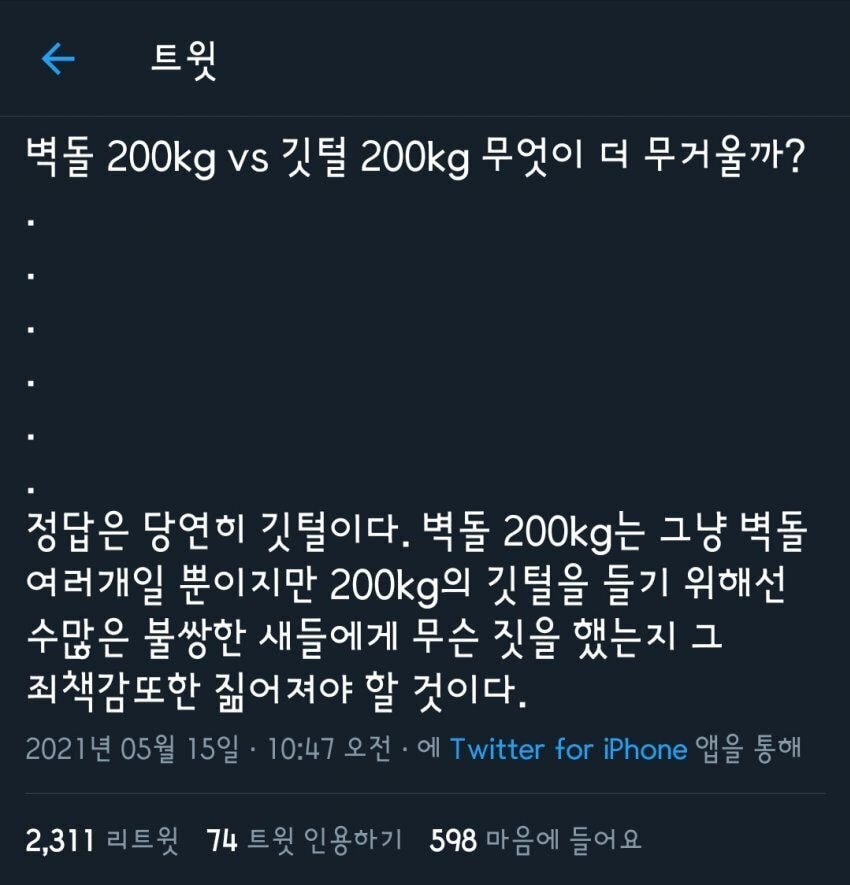Image resolution: width=850 pixels, height=885 pixels.
Task: Select the 벽돌 200kg vs 깃털 question line
Action: coord(415,157)
